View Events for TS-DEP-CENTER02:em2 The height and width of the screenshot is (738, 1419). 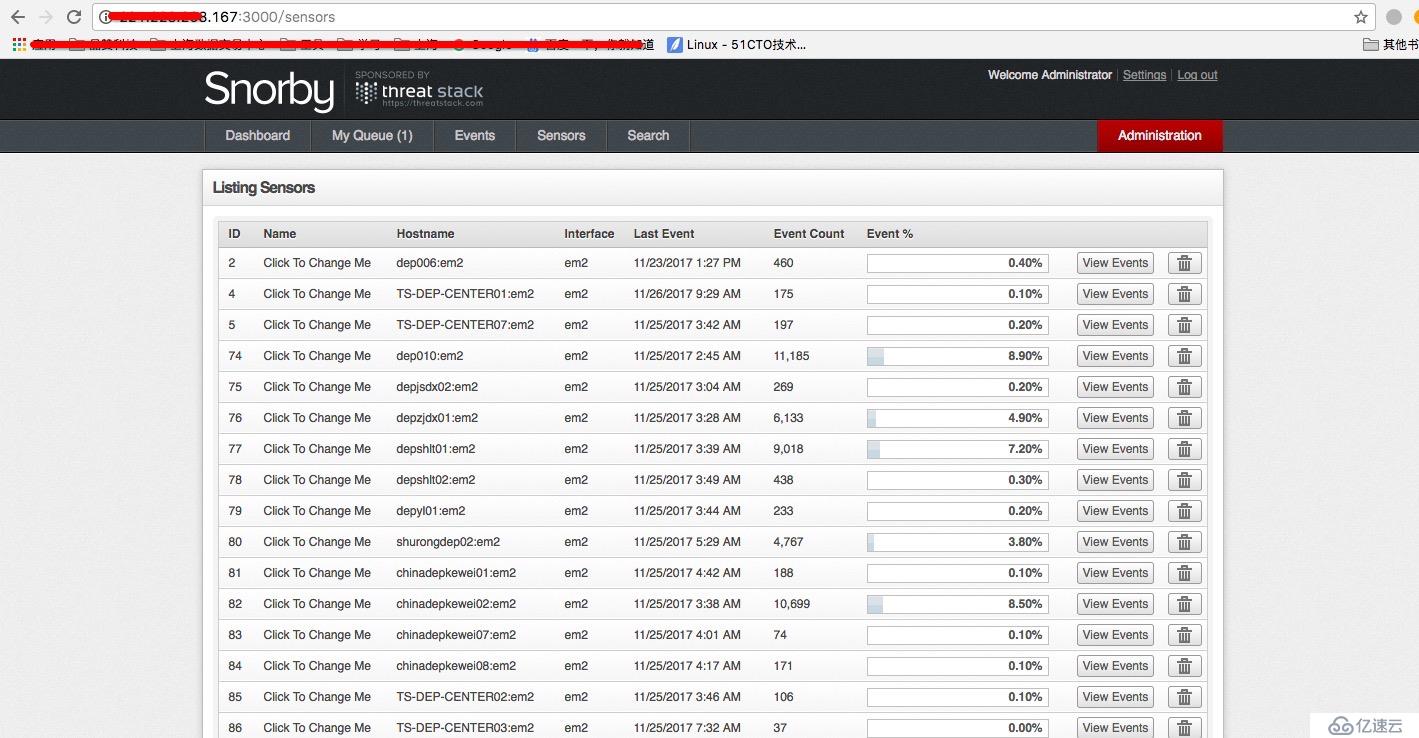click(x=1115, y=697)
